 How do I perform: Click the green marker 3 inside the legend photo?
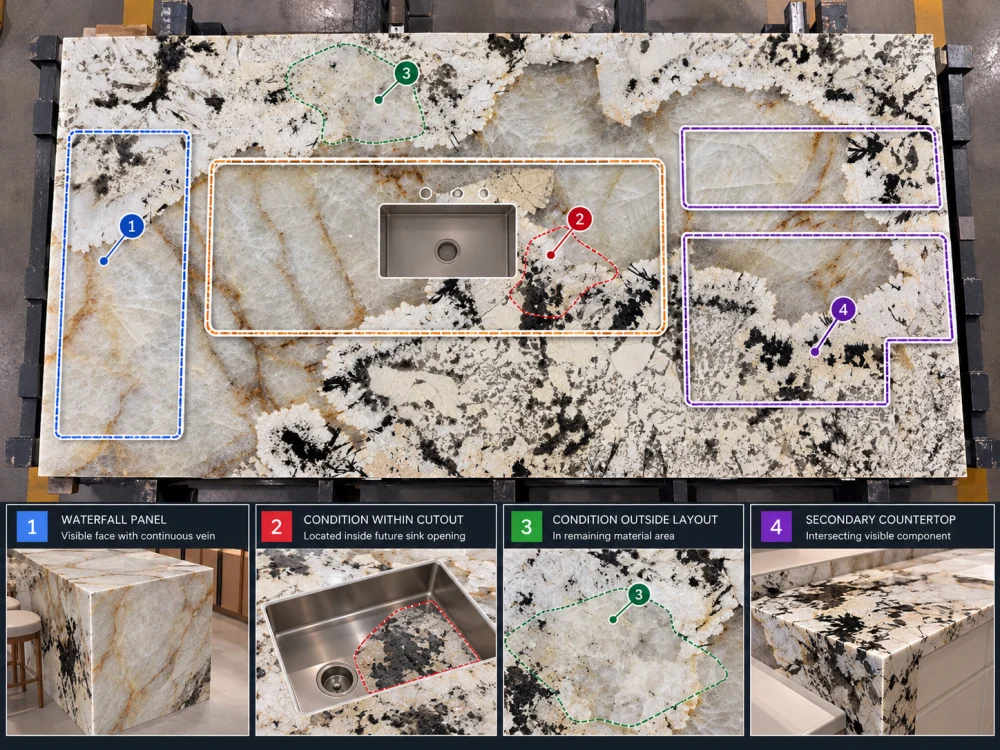(x=638, y=594)
